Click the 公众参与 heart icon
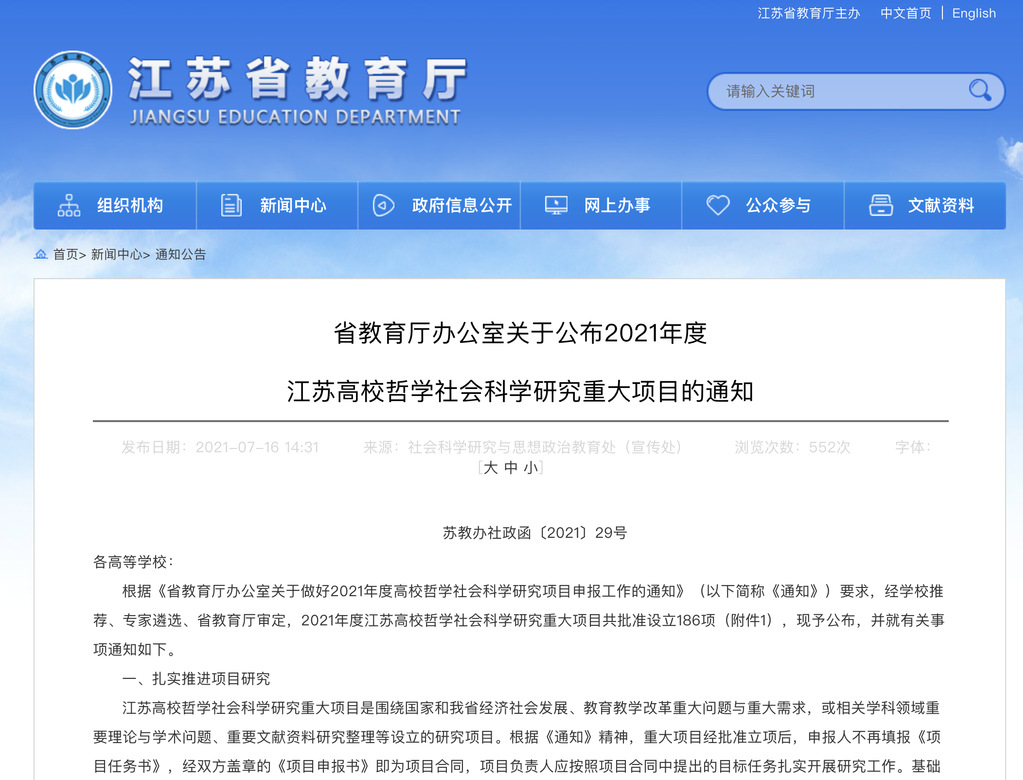The width and height of the screenshot is (1023, 780). [718, 205]
